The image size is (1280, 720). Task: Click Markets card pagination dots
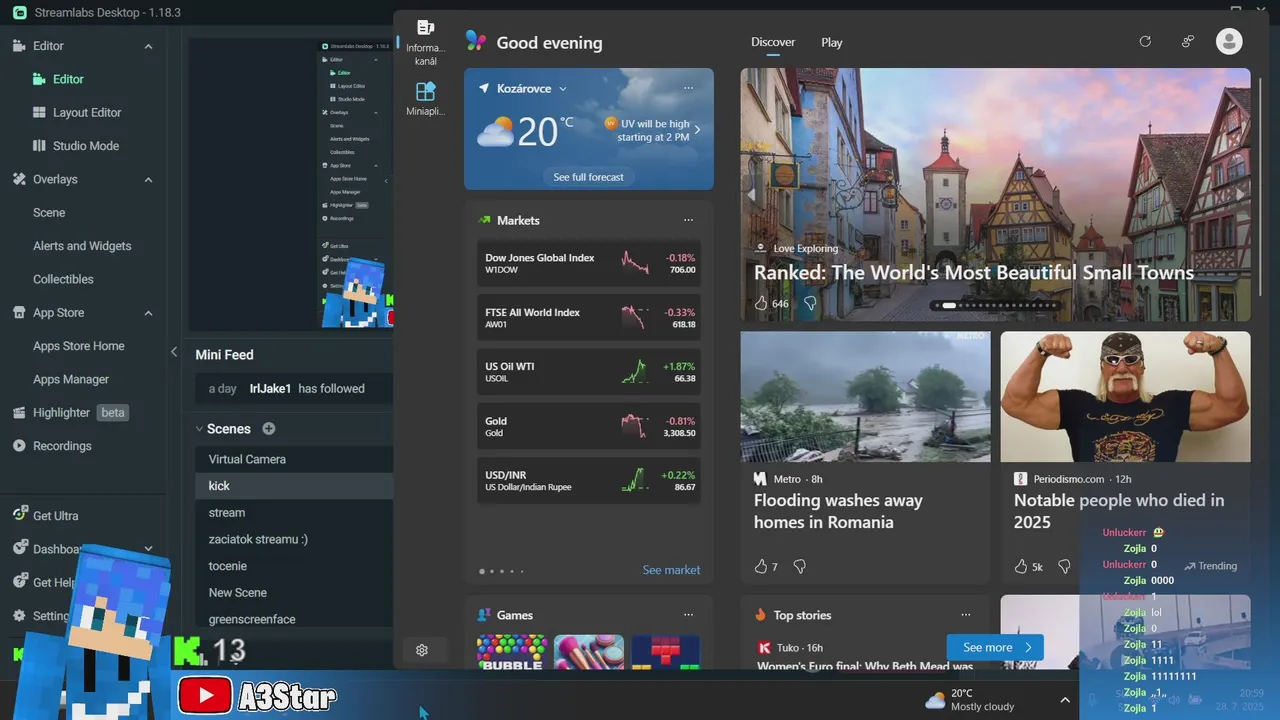click(x=501, y=572)
